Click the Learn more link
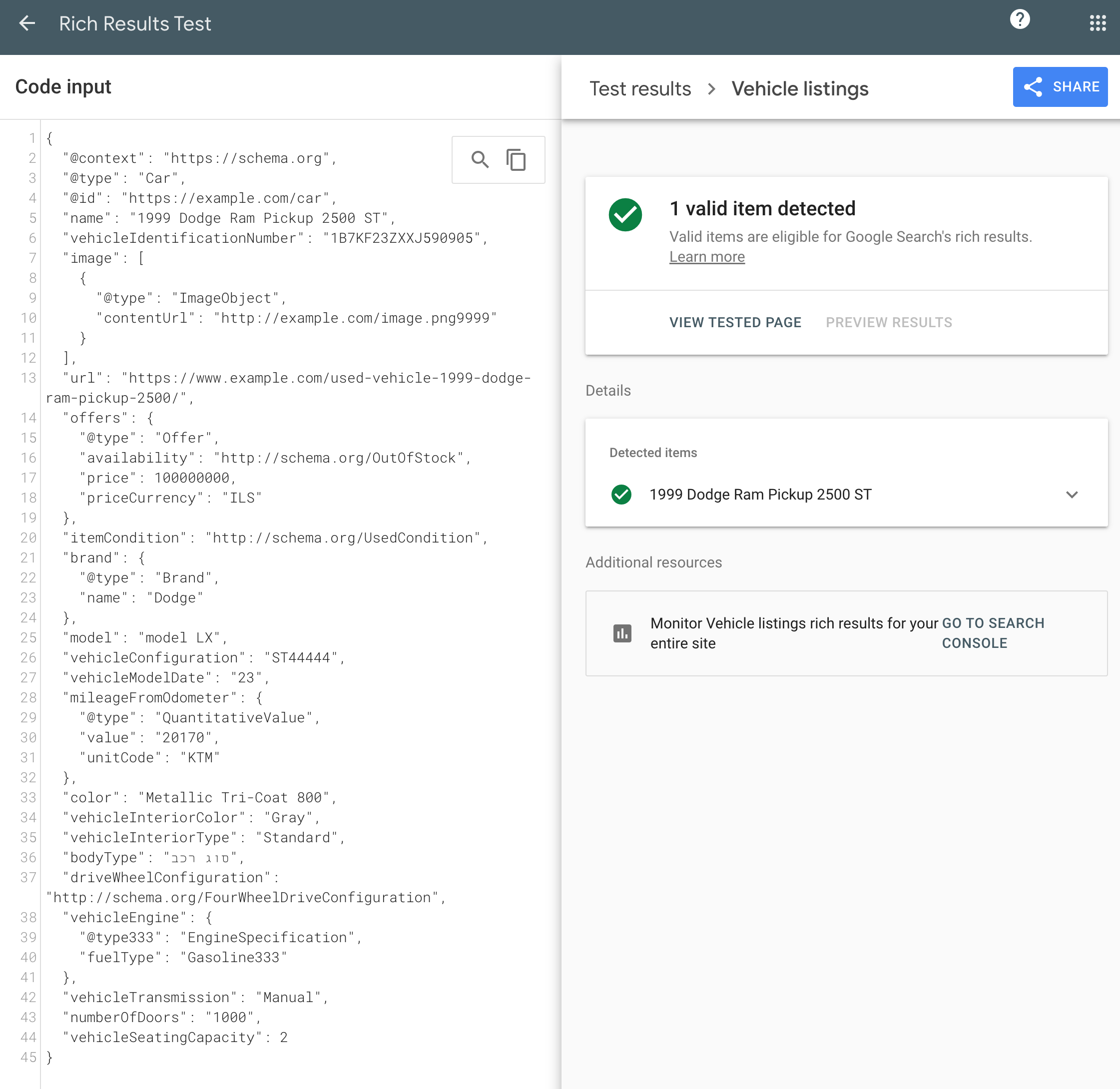The height and width of the screenshot is (1089, 1120). coord(706,257)
